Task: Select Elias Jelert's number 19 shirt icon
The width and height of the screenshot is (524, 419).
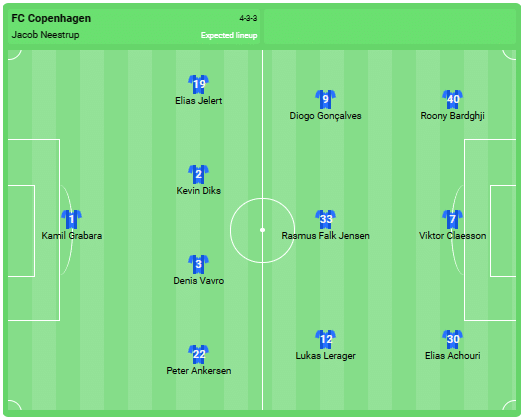Action: coord(199,85)
